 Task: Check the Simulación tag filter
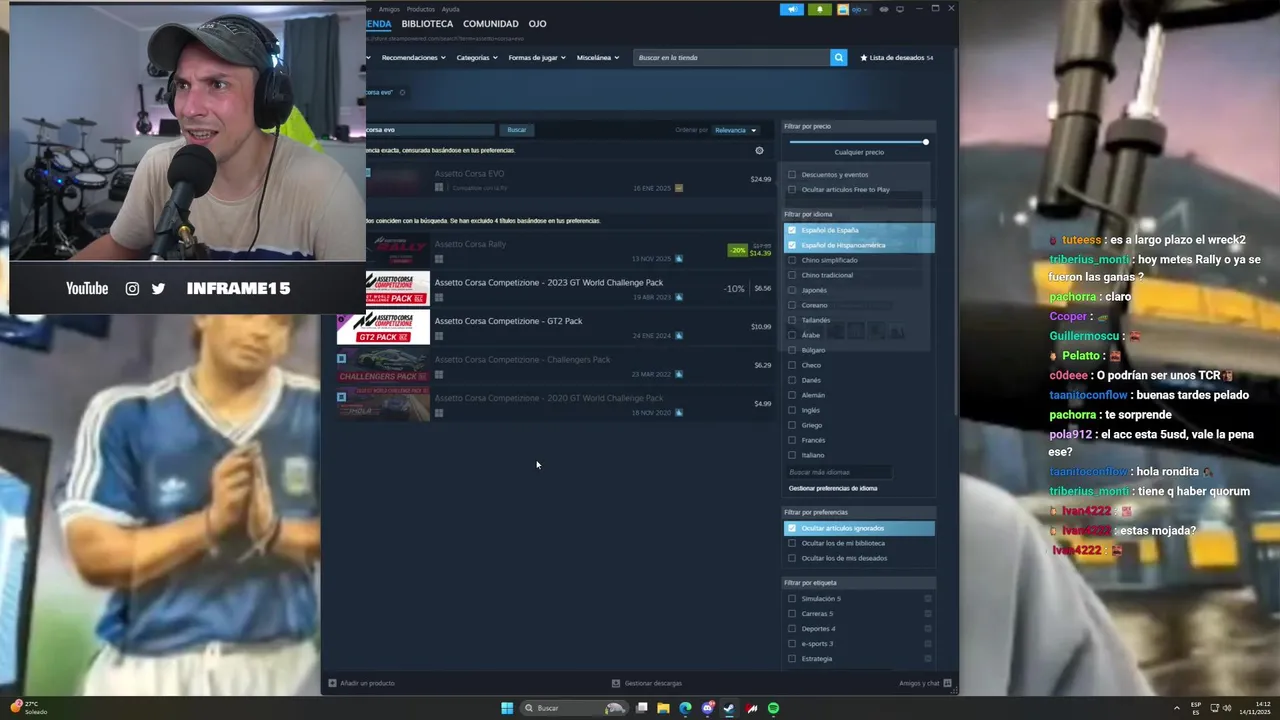[x=792, y=599]
